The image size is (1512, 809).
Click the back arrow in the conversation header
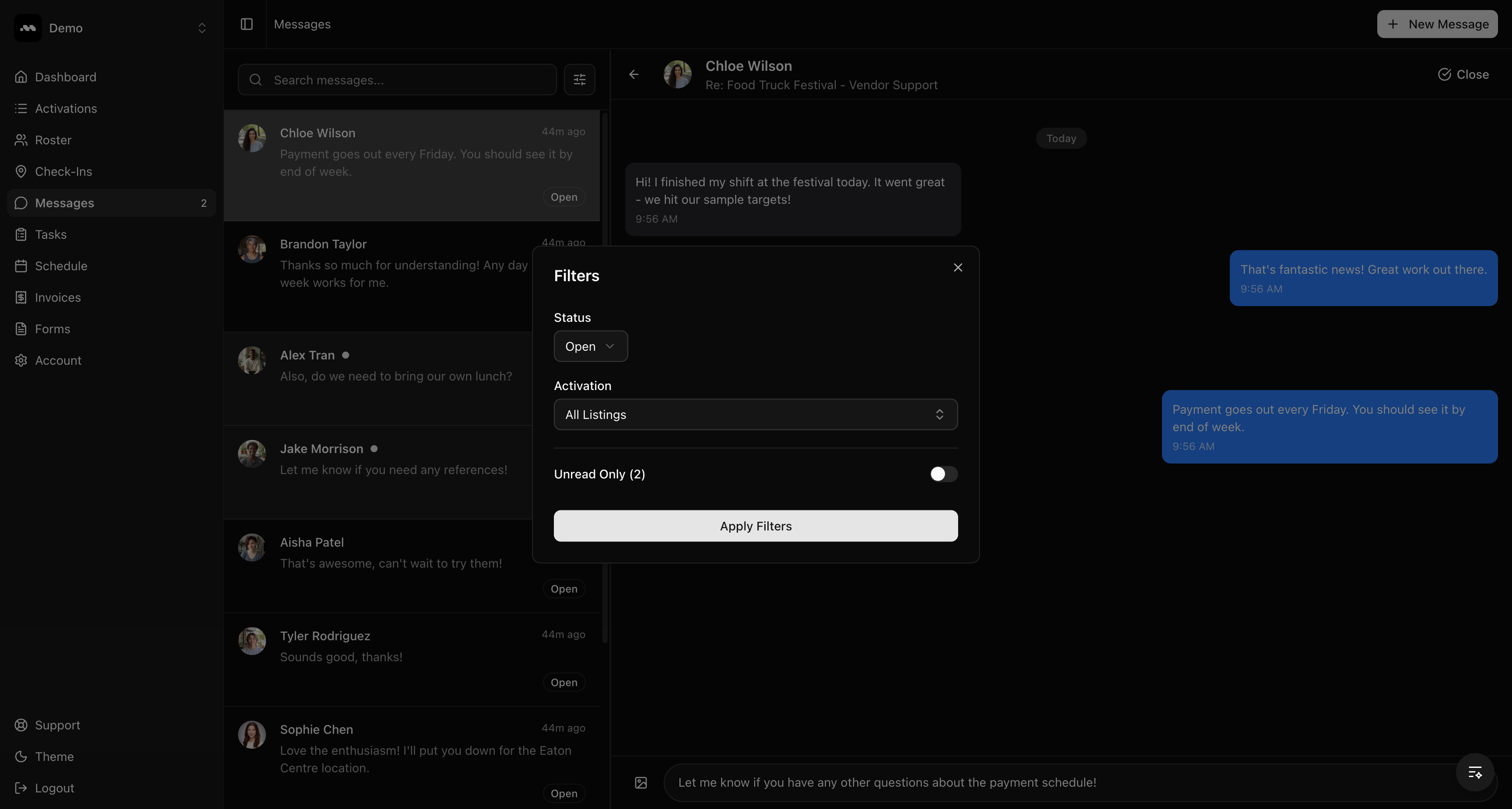tap(634, 74)
